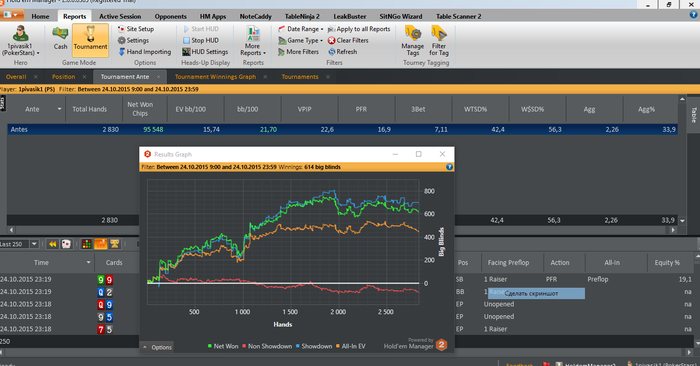
Task: Open the Table Scanner 2 tab
Action: [458, 17]
